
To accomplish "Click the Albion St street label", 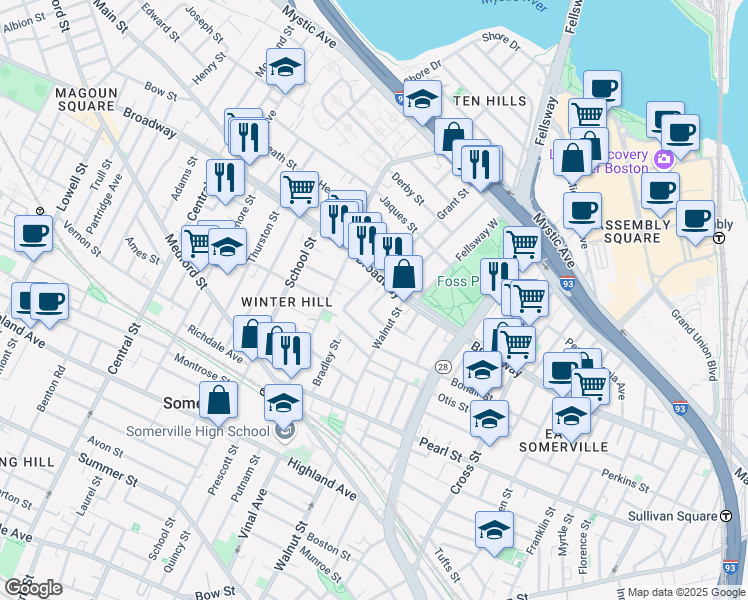I will point(24,23).
